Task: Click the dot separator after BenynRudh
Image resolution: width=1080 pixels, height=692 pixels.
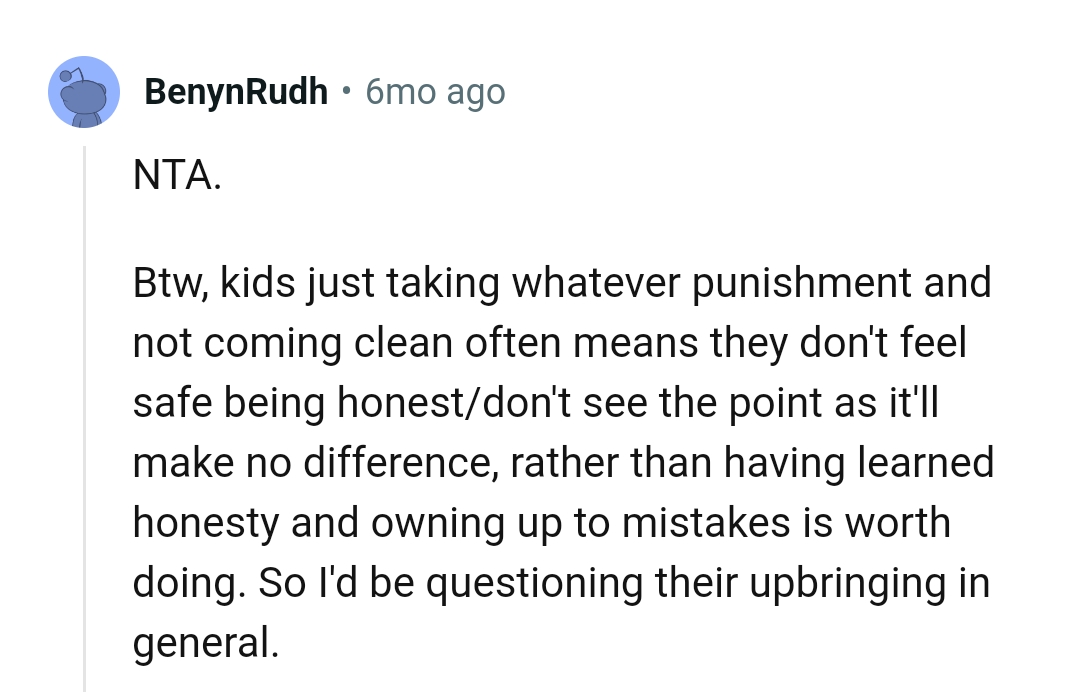Action: (x=346, y=91)
